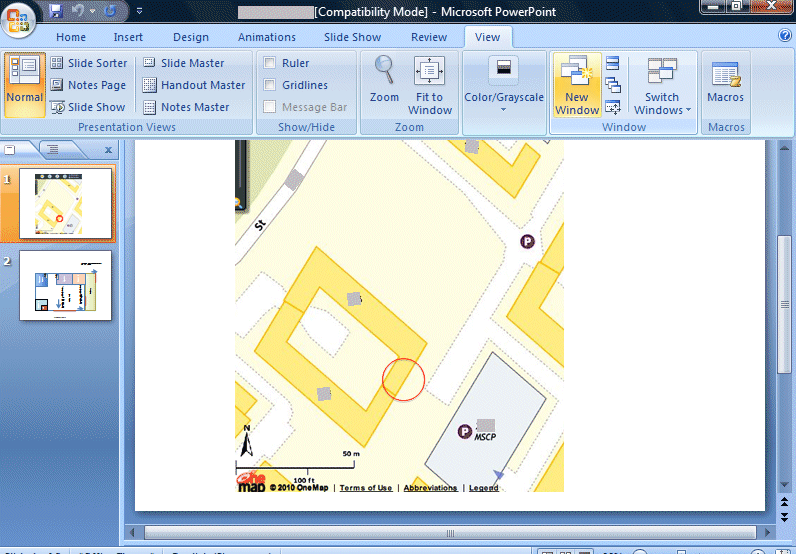Open PowerPoint Help question mark icon
The width and height of the screenshot is (796, 554).
tap(785, 36)
